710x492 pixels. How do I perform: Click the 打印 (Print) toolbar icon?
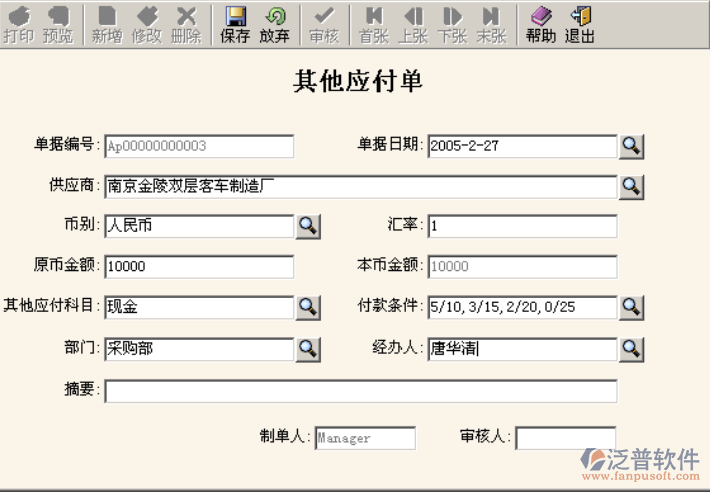click(x=18, y=25)
